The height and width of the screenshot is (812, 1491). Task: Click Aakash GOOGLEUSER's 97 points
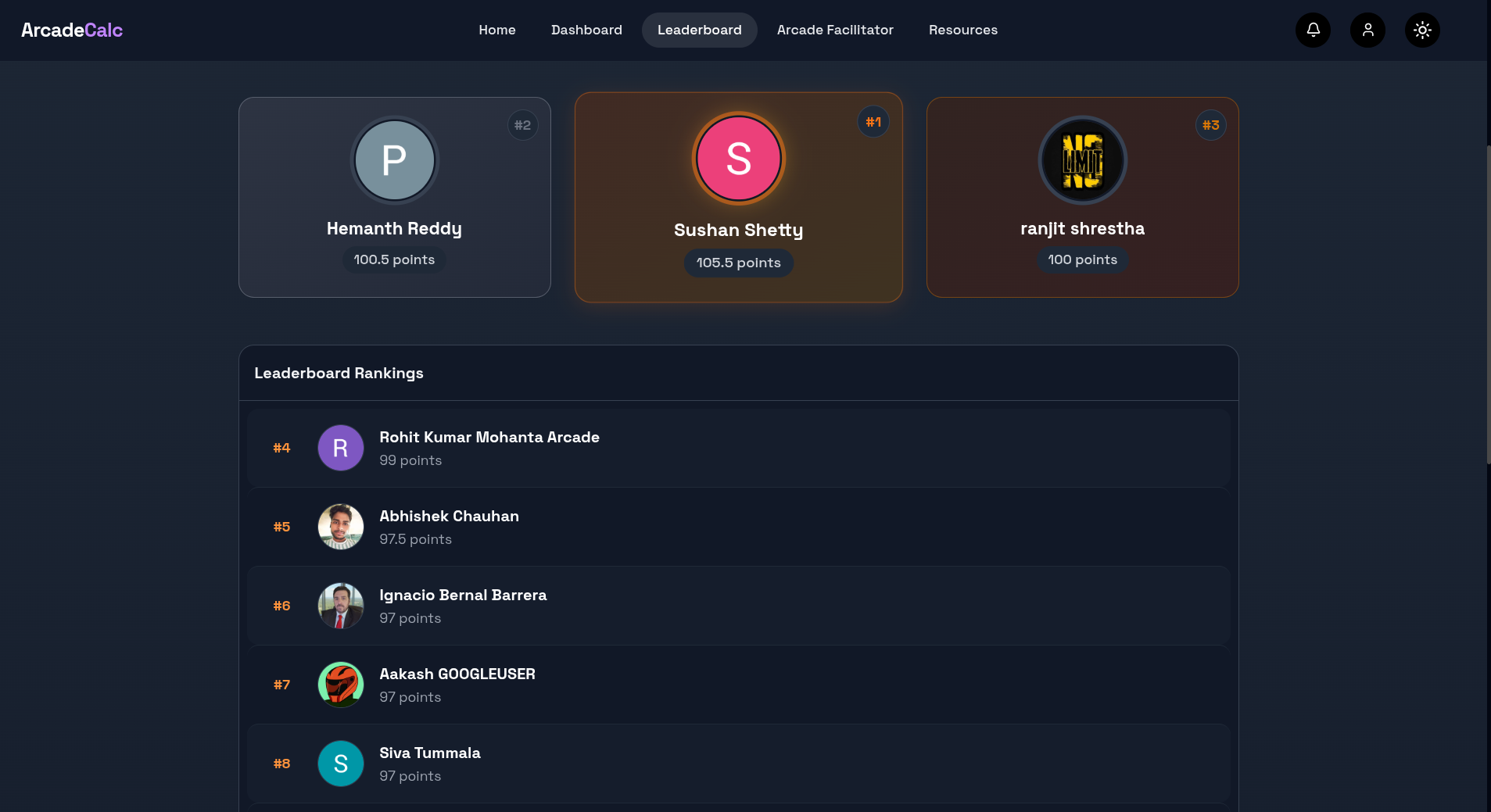coord(410,698)
